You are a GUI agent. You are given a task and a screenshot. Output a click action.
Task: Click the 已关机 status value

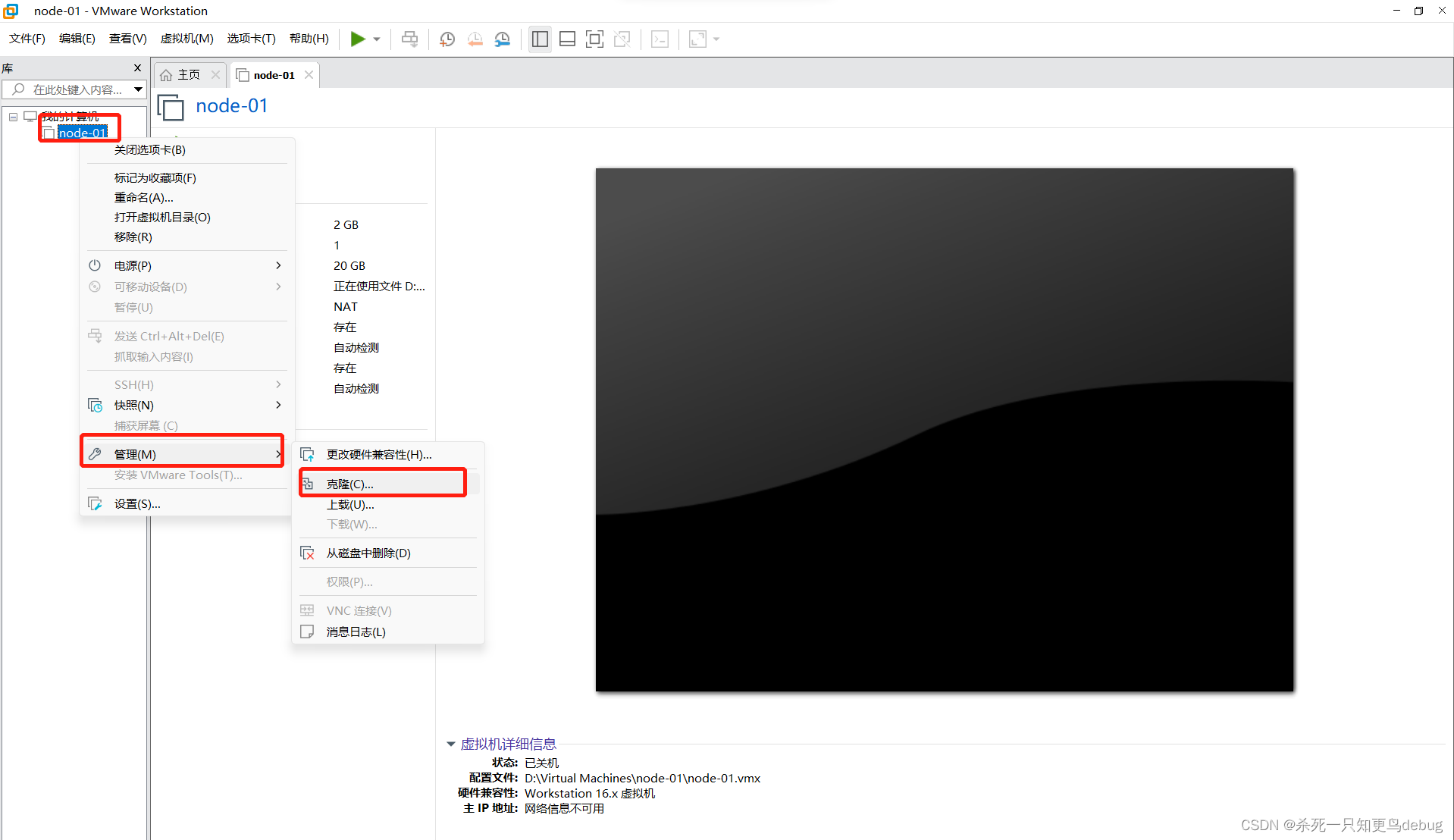pyautogui.click(x=541, y=763)
